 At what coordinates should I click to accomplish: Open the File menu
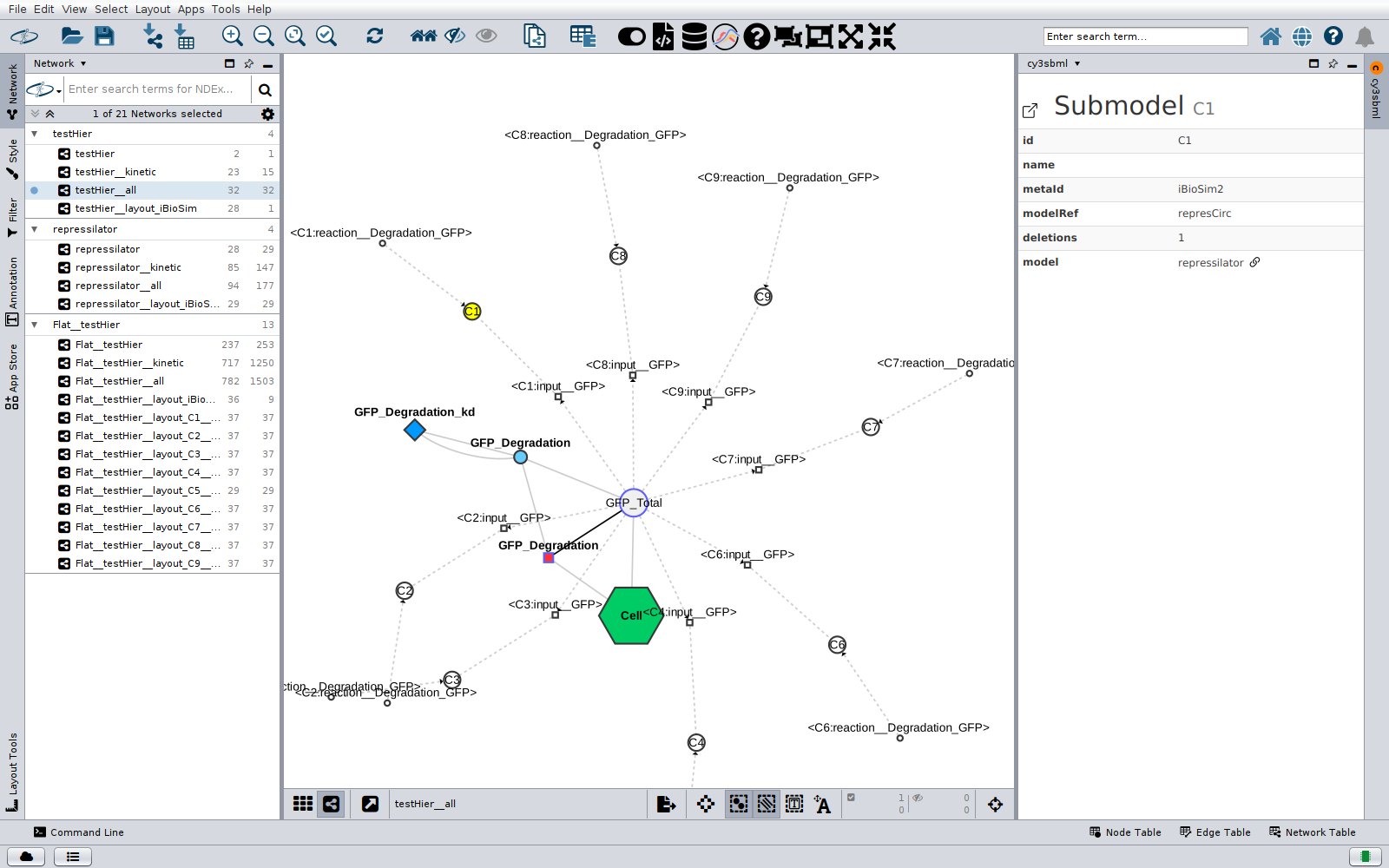17,9
